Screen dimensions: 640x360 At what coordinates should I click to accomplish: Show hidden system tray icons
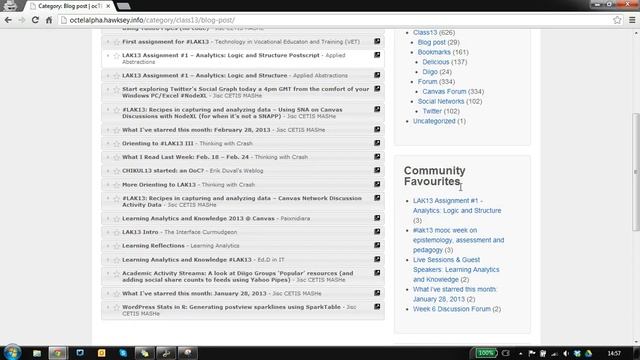click(x=520, y=353)
